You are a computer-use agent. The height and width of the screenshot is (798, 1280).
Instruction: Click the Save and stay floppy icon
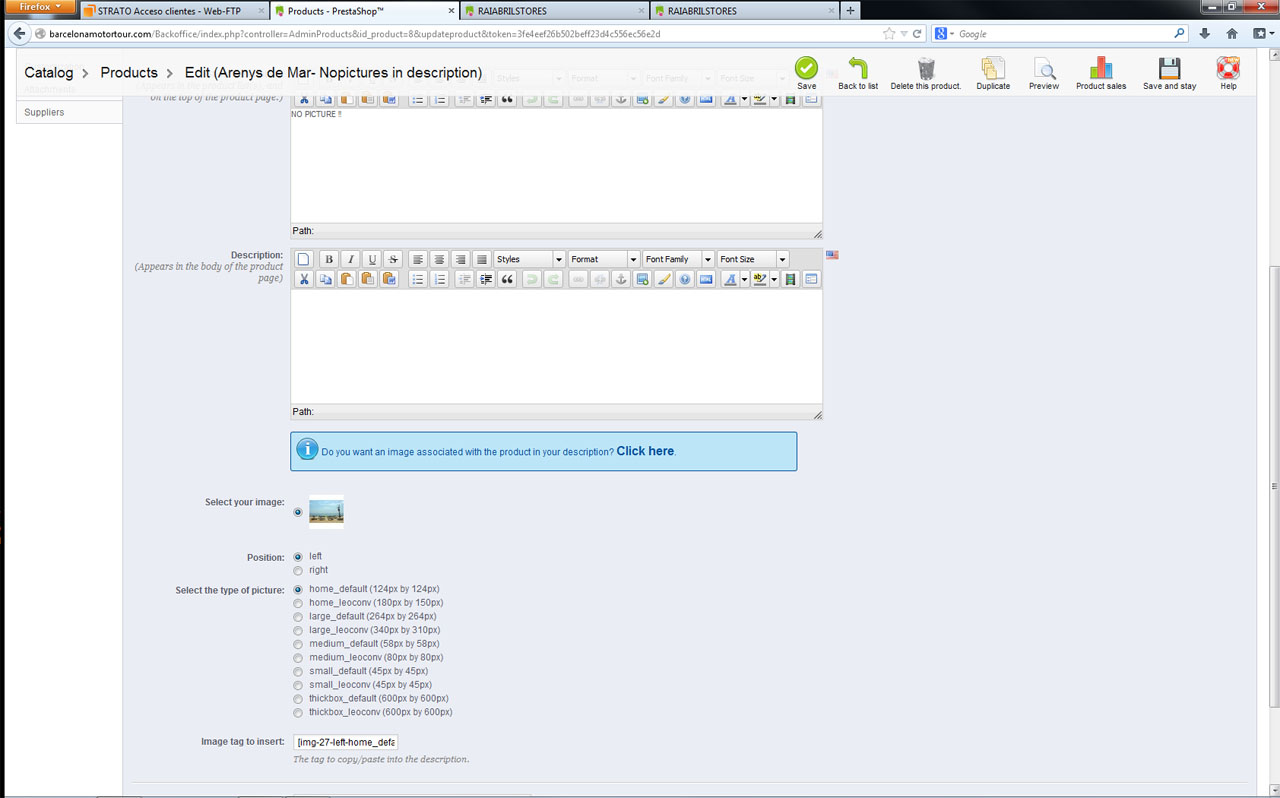pos(1169,68)
